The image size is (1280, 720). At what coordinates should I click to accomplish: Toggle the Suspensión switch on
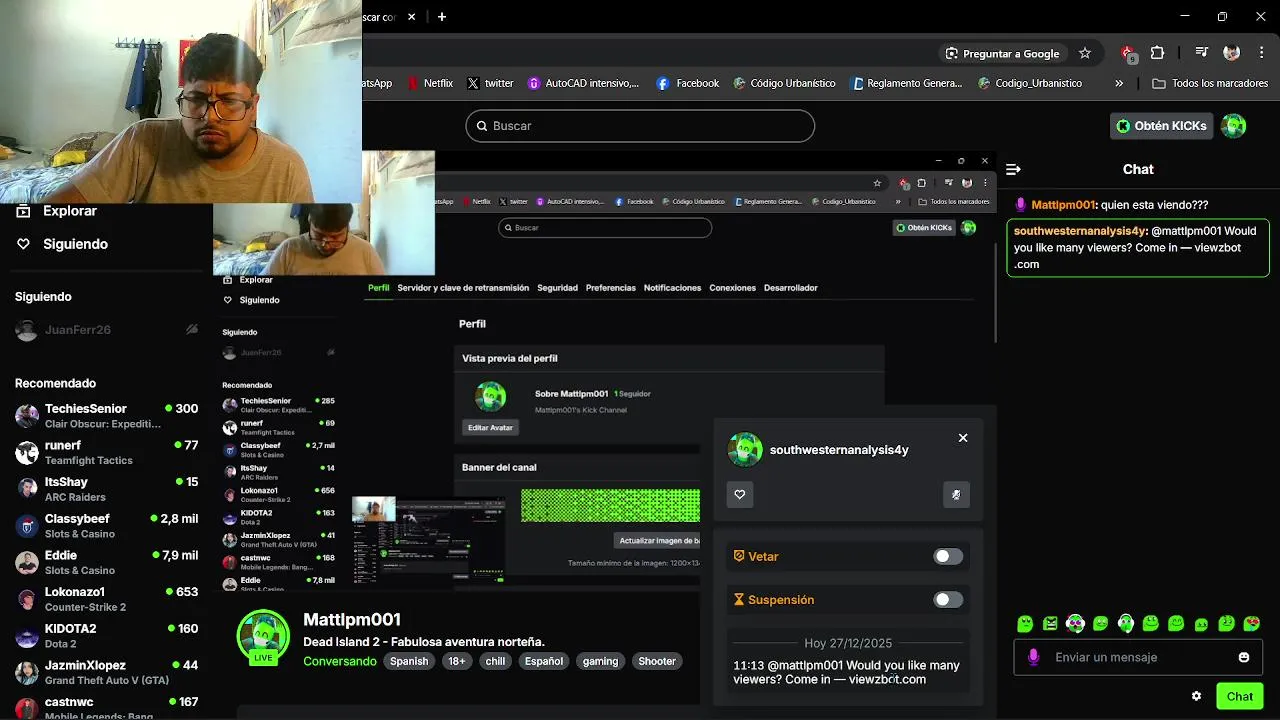(948, 600)
